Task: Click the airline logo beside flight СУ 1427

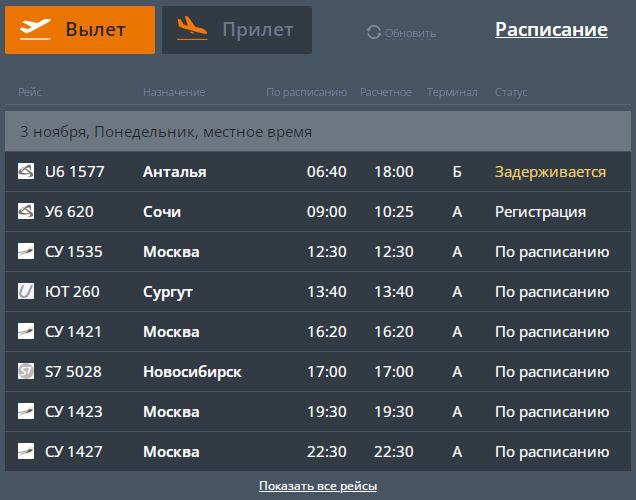Action: (x=26, y=451)
